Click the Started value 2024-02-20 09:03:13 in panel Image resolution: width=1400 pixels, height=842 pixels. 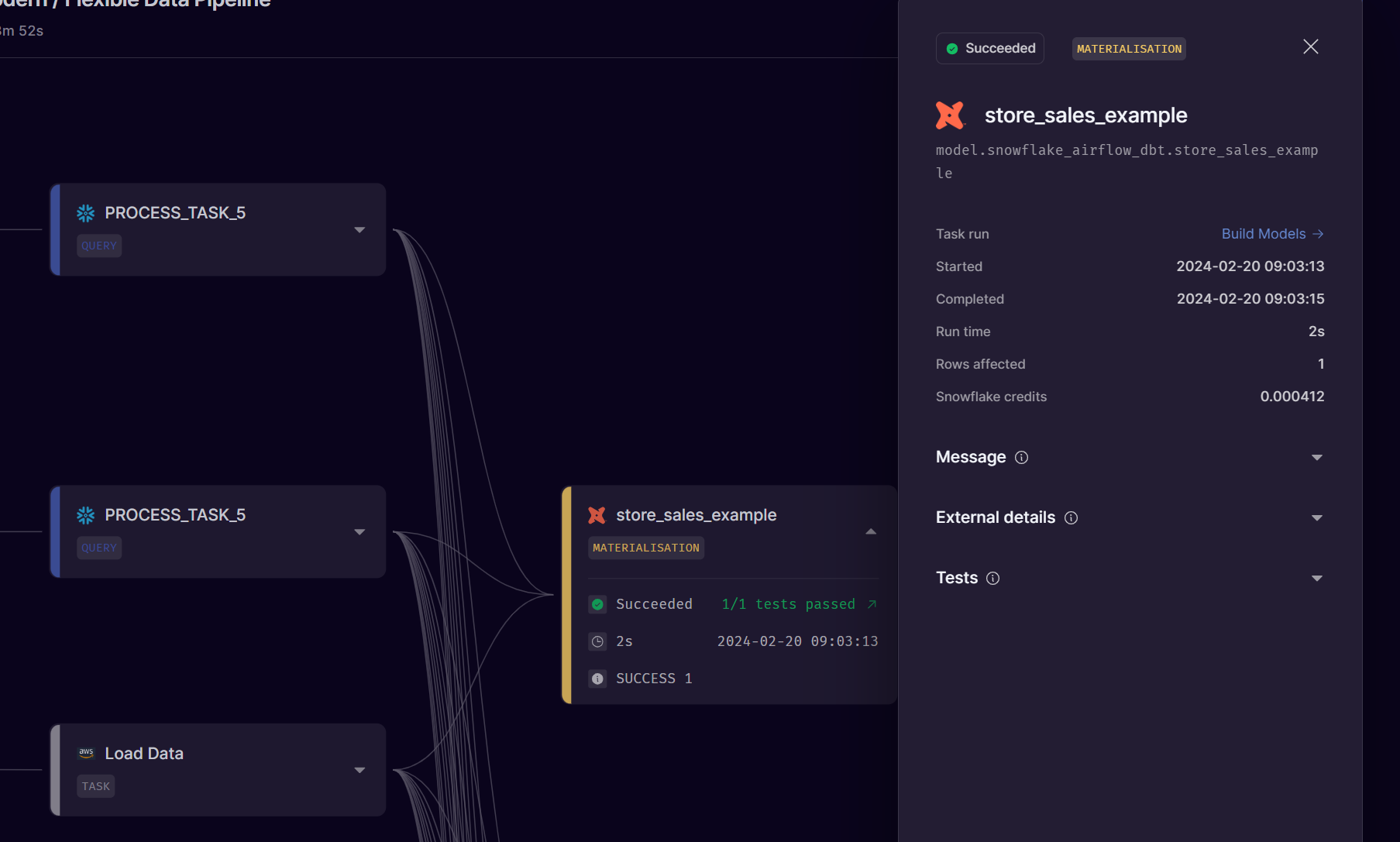[1250, 266]
